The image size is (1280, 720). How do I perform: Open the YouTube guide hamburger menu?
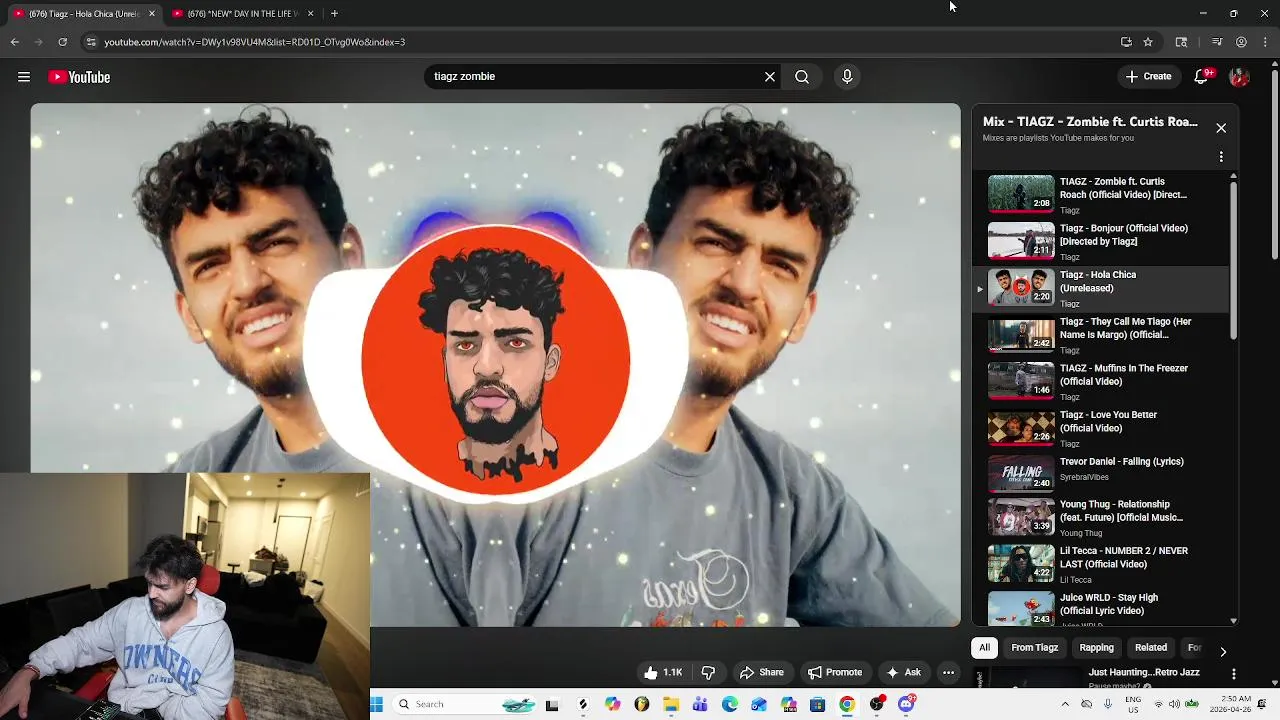pos(24,77)
